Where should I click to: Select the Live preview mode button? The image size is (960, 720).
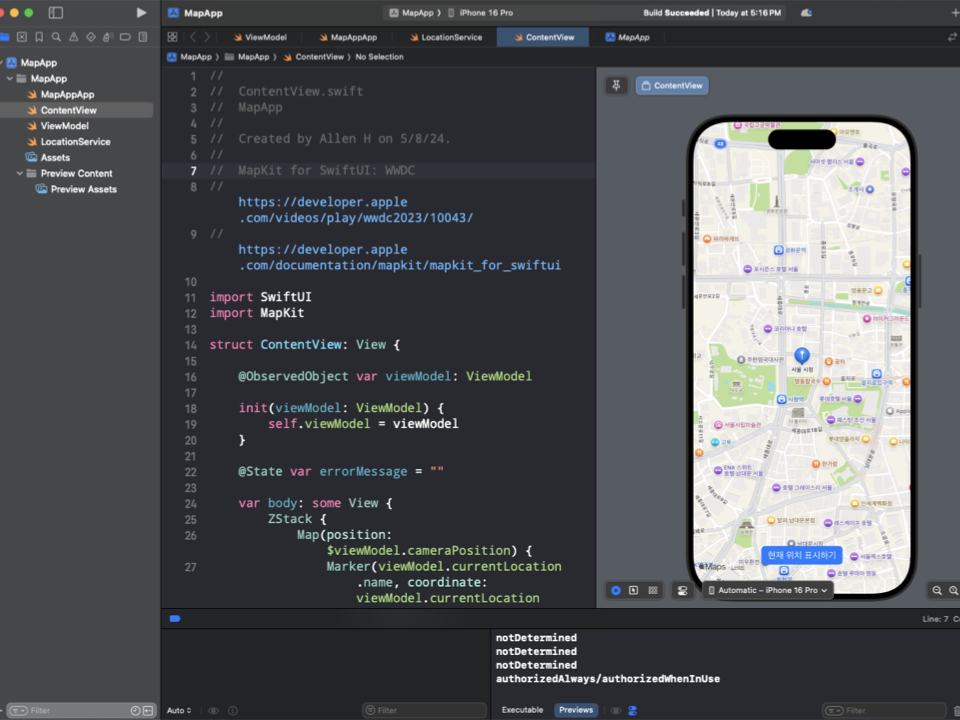[x=616, y=590]
